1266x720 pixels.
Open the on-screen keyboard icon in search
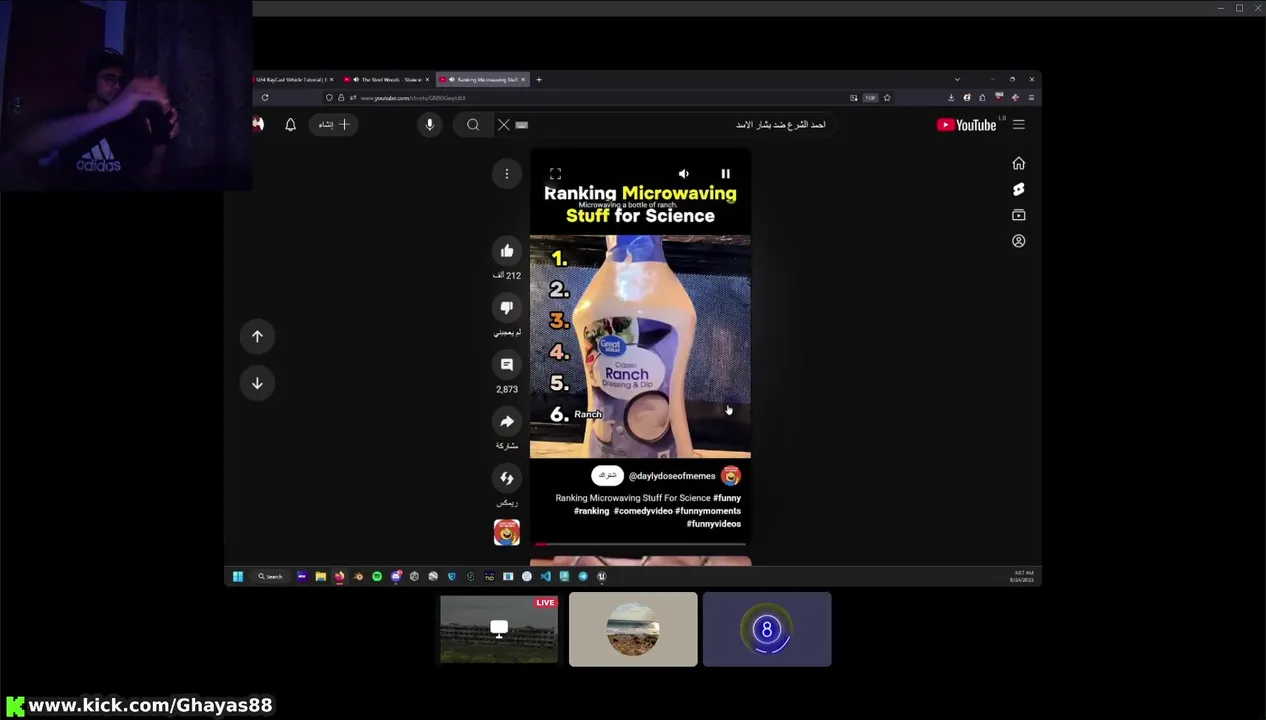tap(521, 125)
